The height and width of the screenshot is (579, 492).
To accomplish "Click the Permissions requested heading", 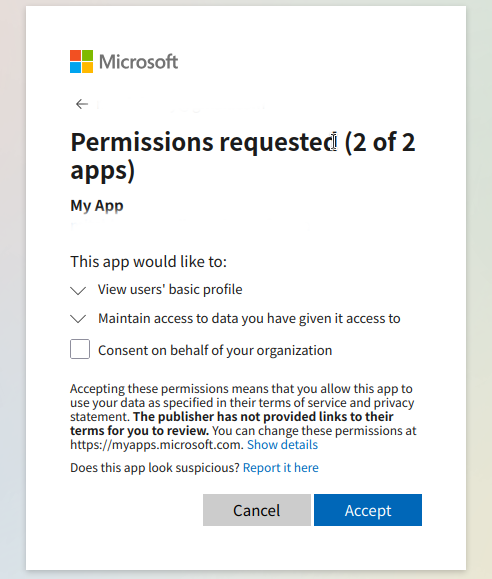I will coord(243,156).
